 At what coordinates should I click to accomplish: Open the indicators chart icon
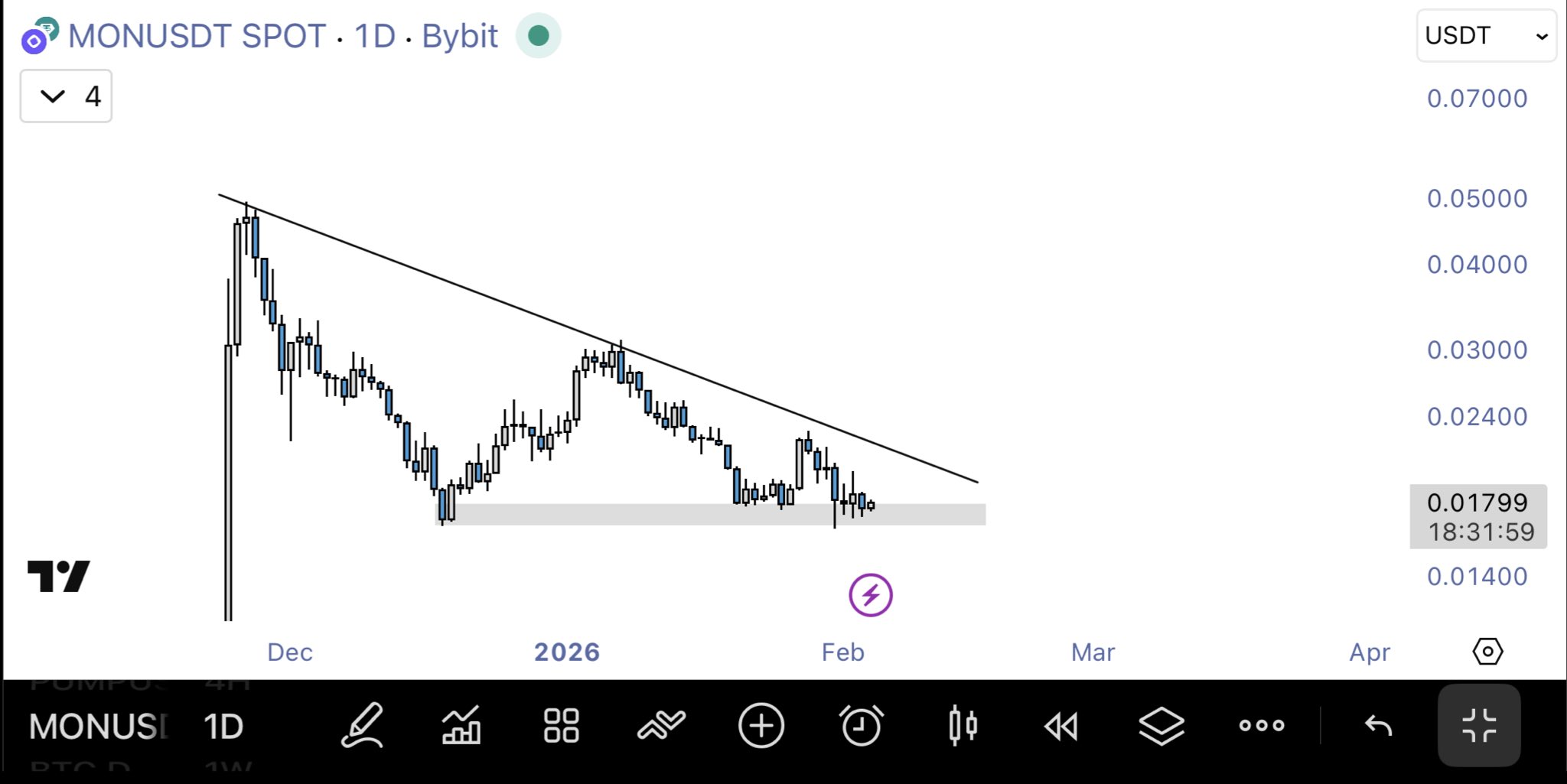[461, 725]
